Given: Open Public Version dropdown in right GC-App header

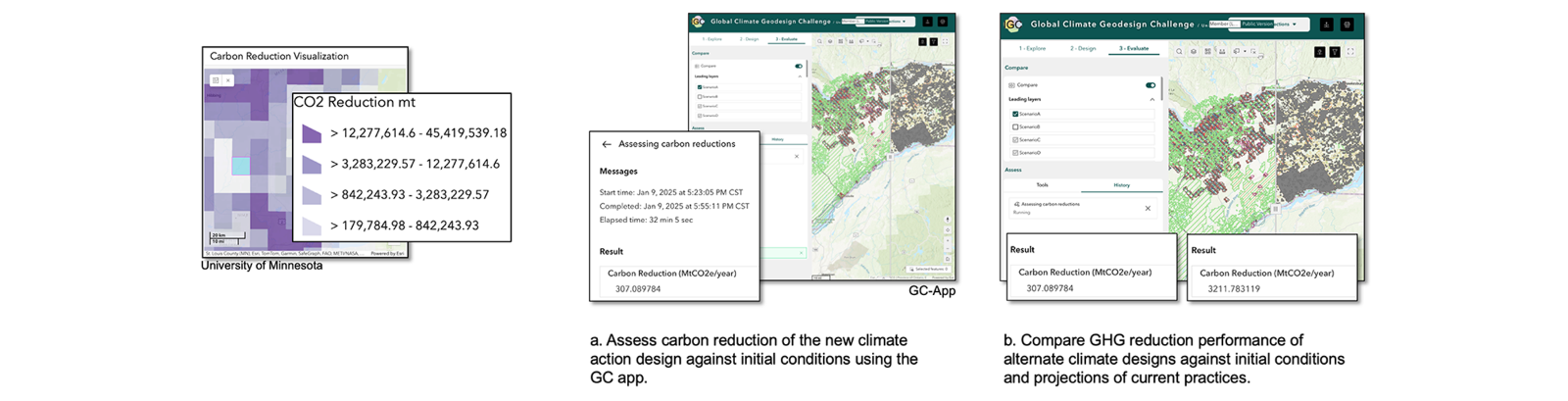Looking at the screenshot, I should pos(1269,25).
